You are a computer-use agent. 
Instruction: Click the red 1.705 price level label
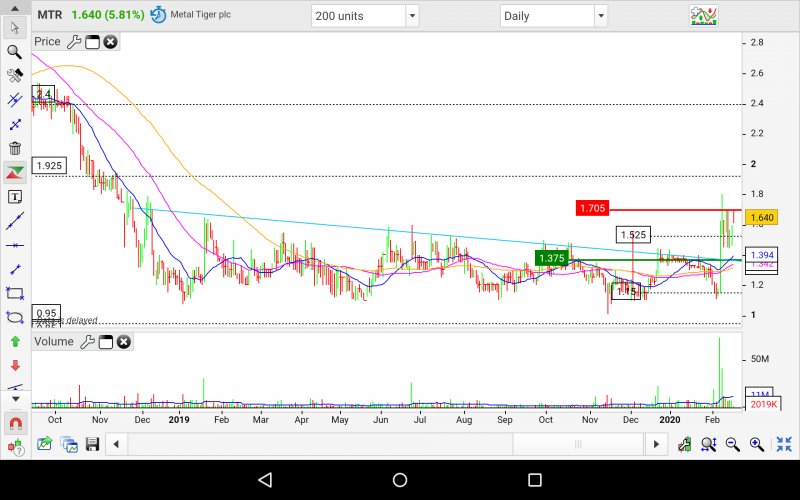tap(591, 208)
